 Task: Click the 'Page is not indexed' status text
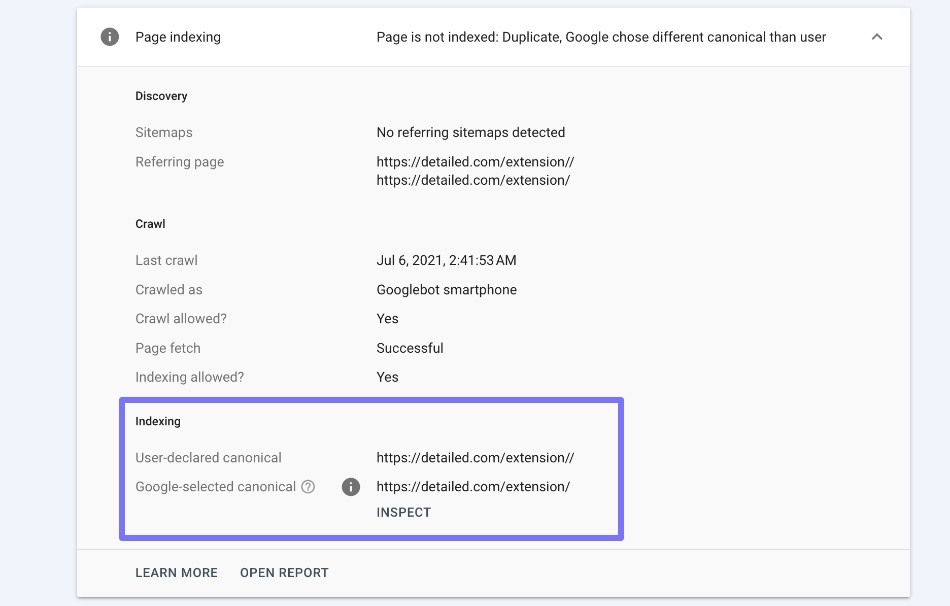pos(601,37)
